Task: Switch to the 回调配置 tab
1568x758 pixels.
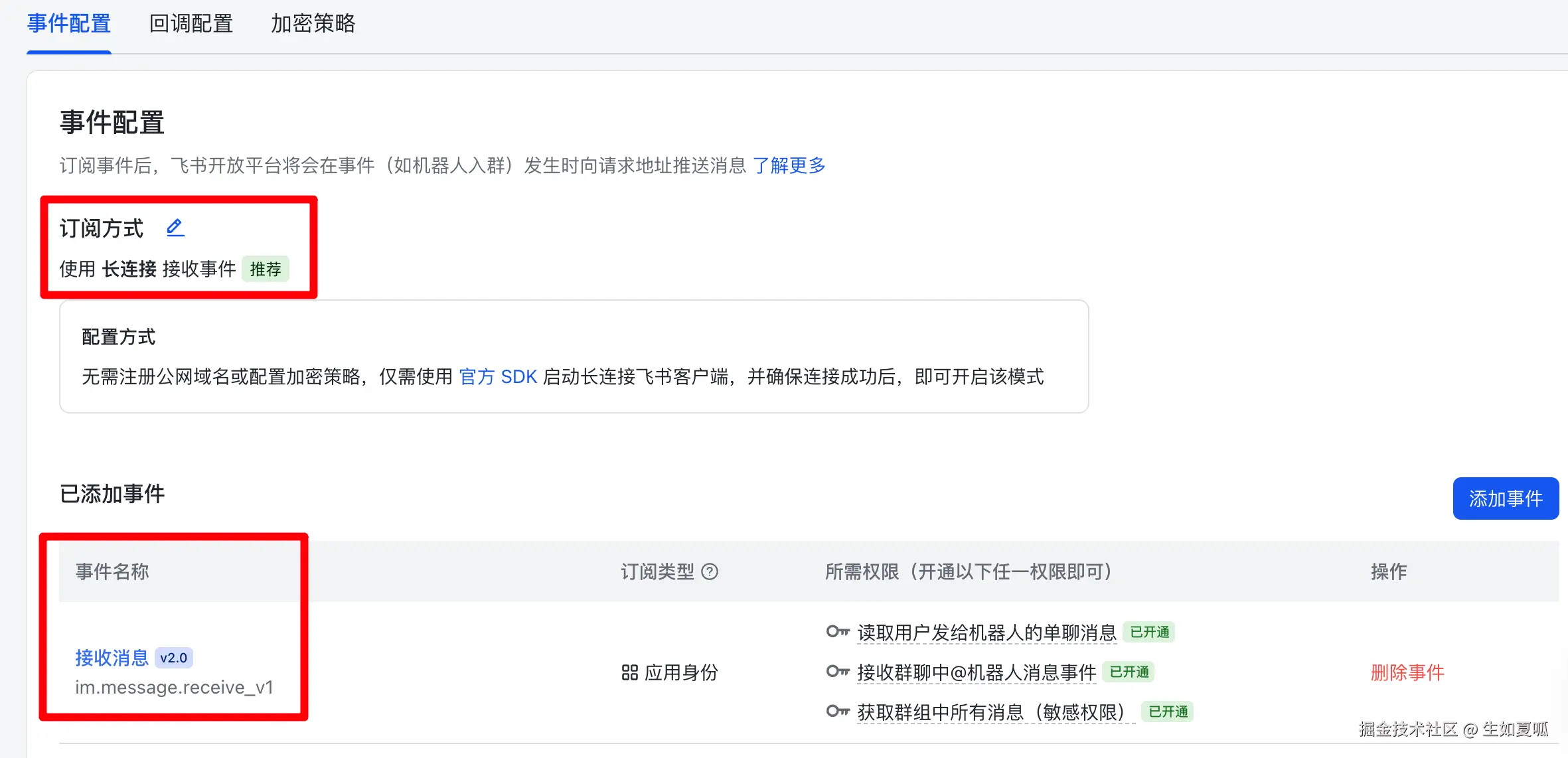Action: point(191,24)
